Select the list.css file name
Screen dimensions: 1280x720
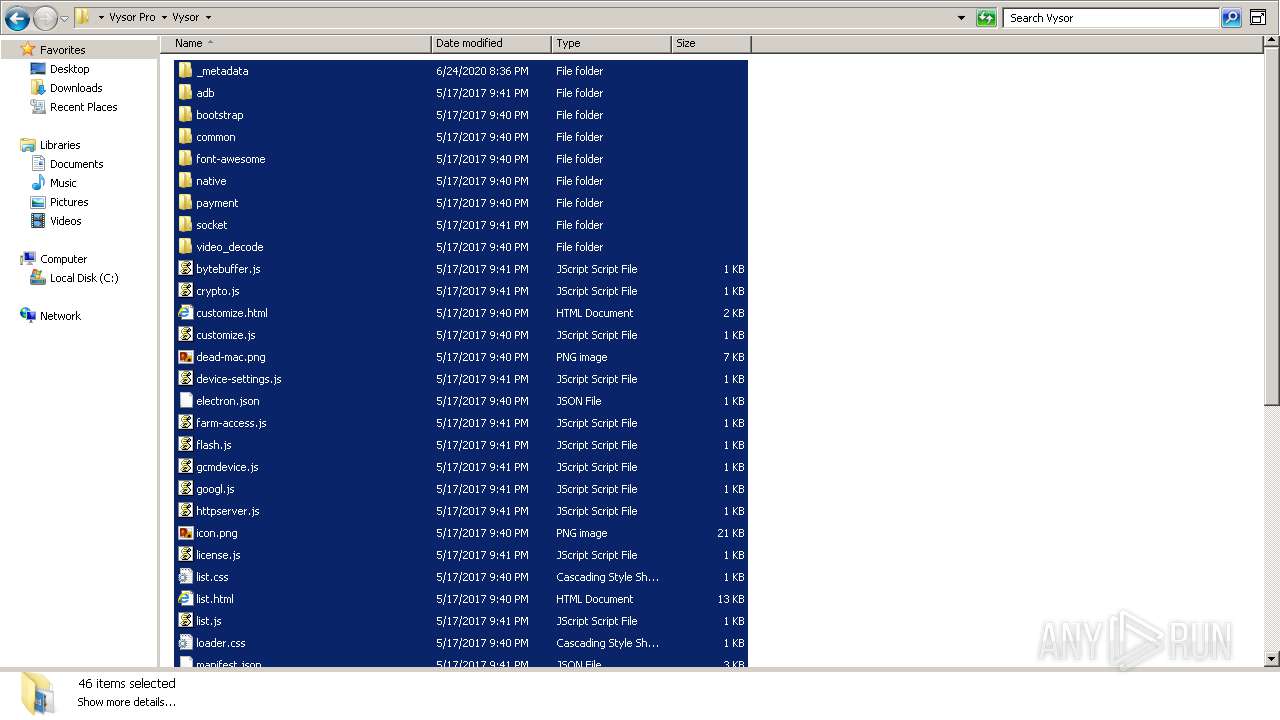[212, 577]
